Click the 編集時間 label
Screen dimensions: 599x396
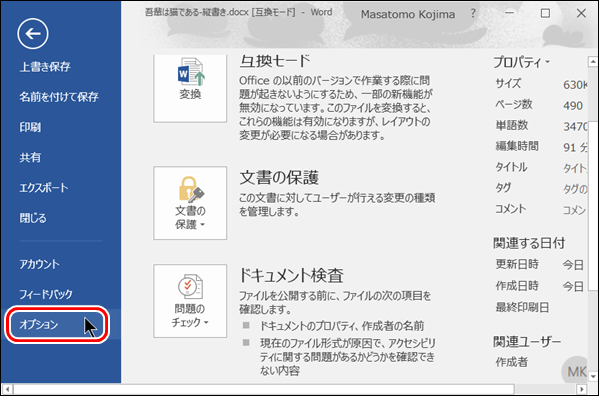(x=517, y=146)
